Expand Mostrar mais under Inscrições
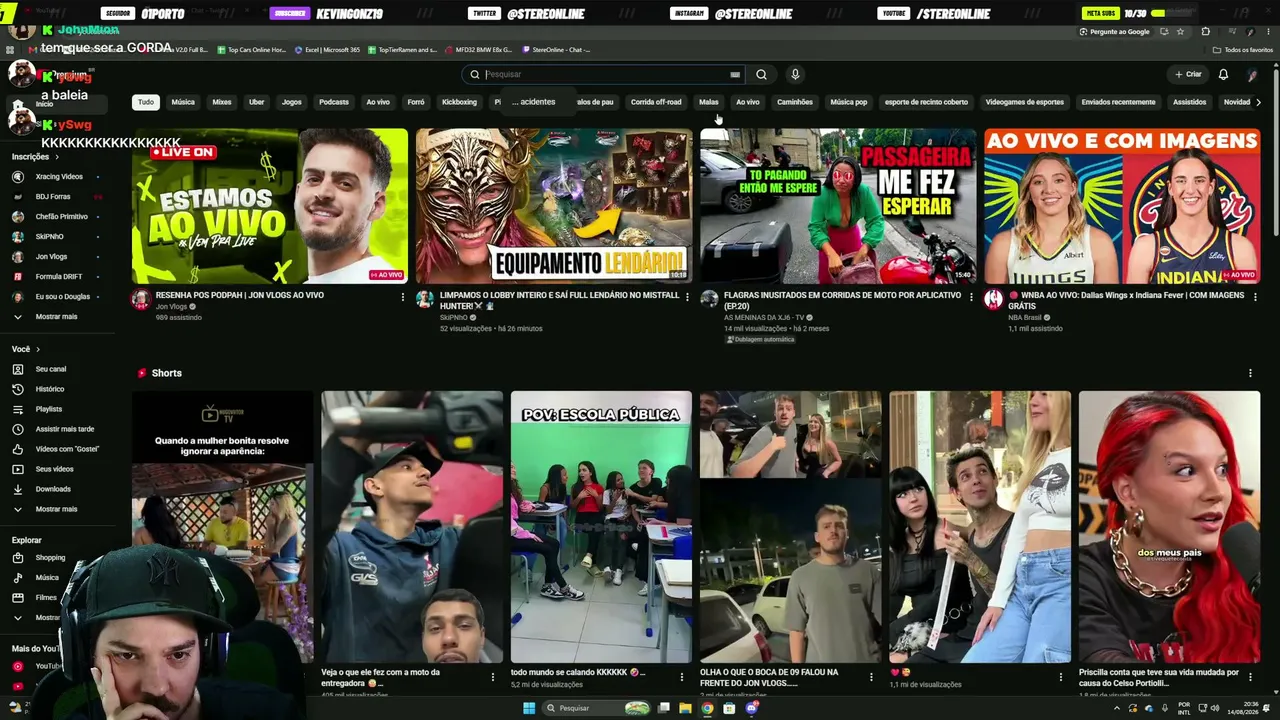This screenshot has width=1280, height=720. (x=56, y=317)
